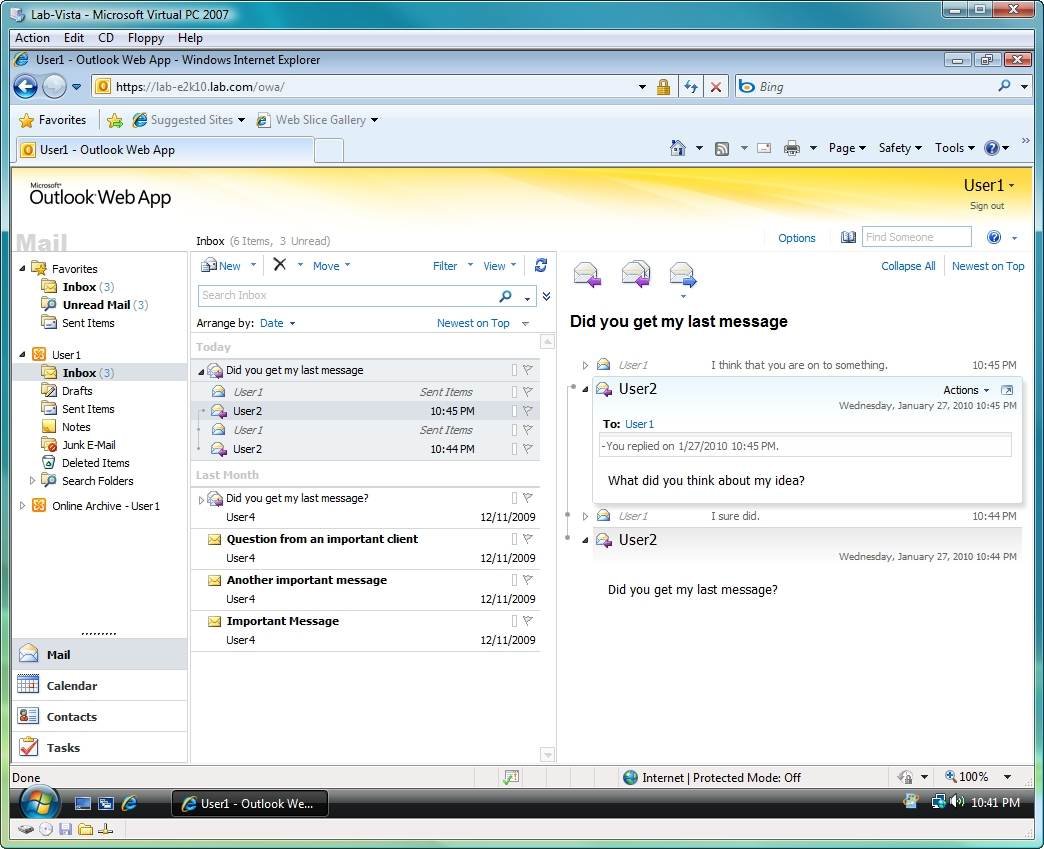Toggle flag for Question from an important client
Viewport: 1044px width, 849px height.
528,539
